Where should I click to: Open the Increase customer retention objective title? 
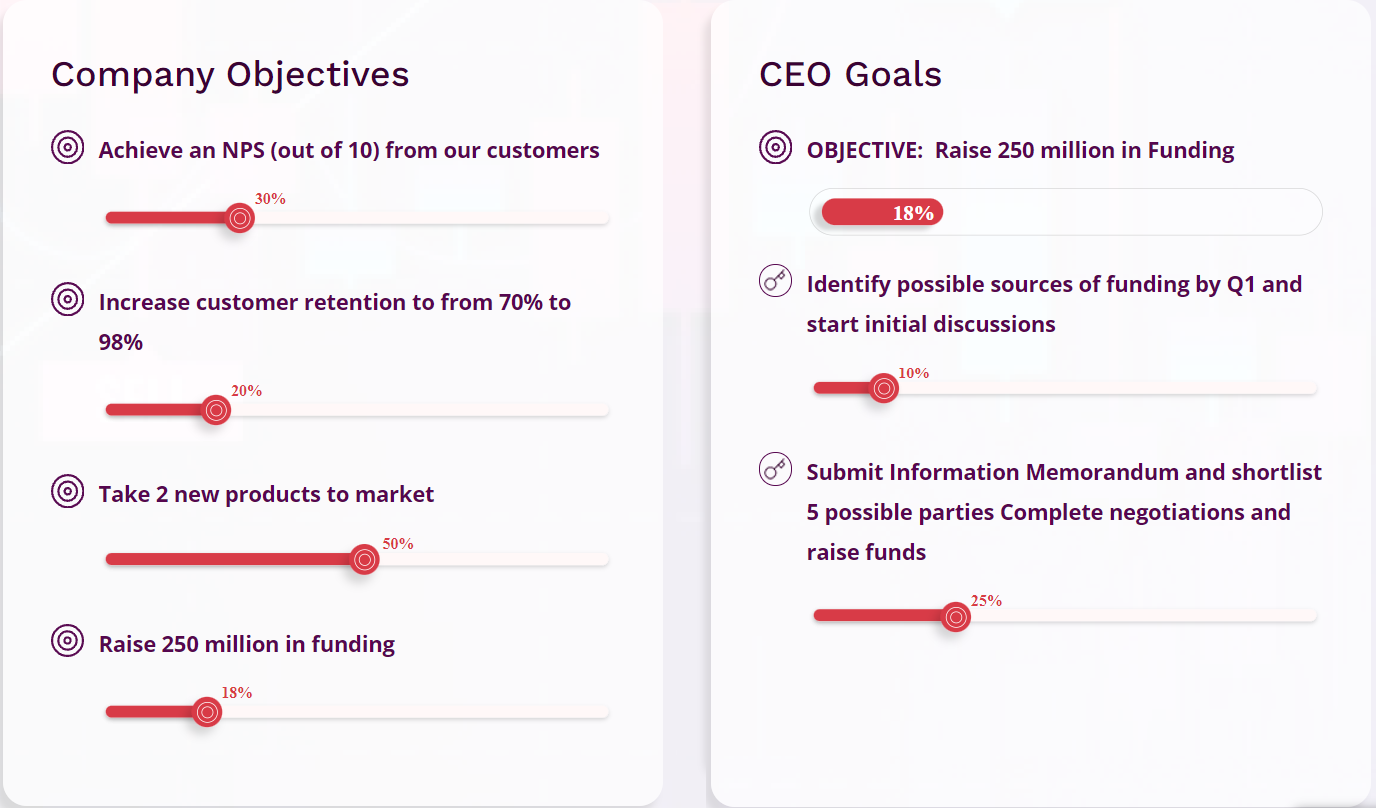[x=335, y=322]
